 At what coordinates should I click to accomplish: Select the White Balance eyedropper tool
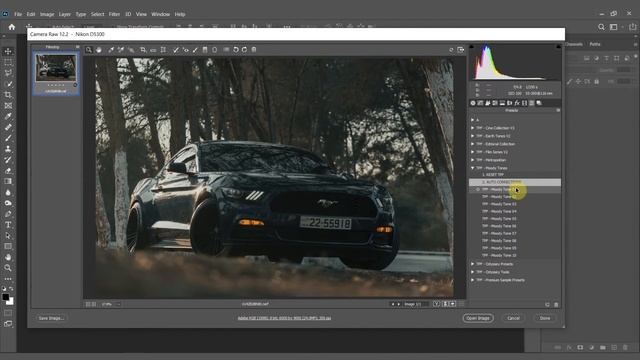click(111, 50)
